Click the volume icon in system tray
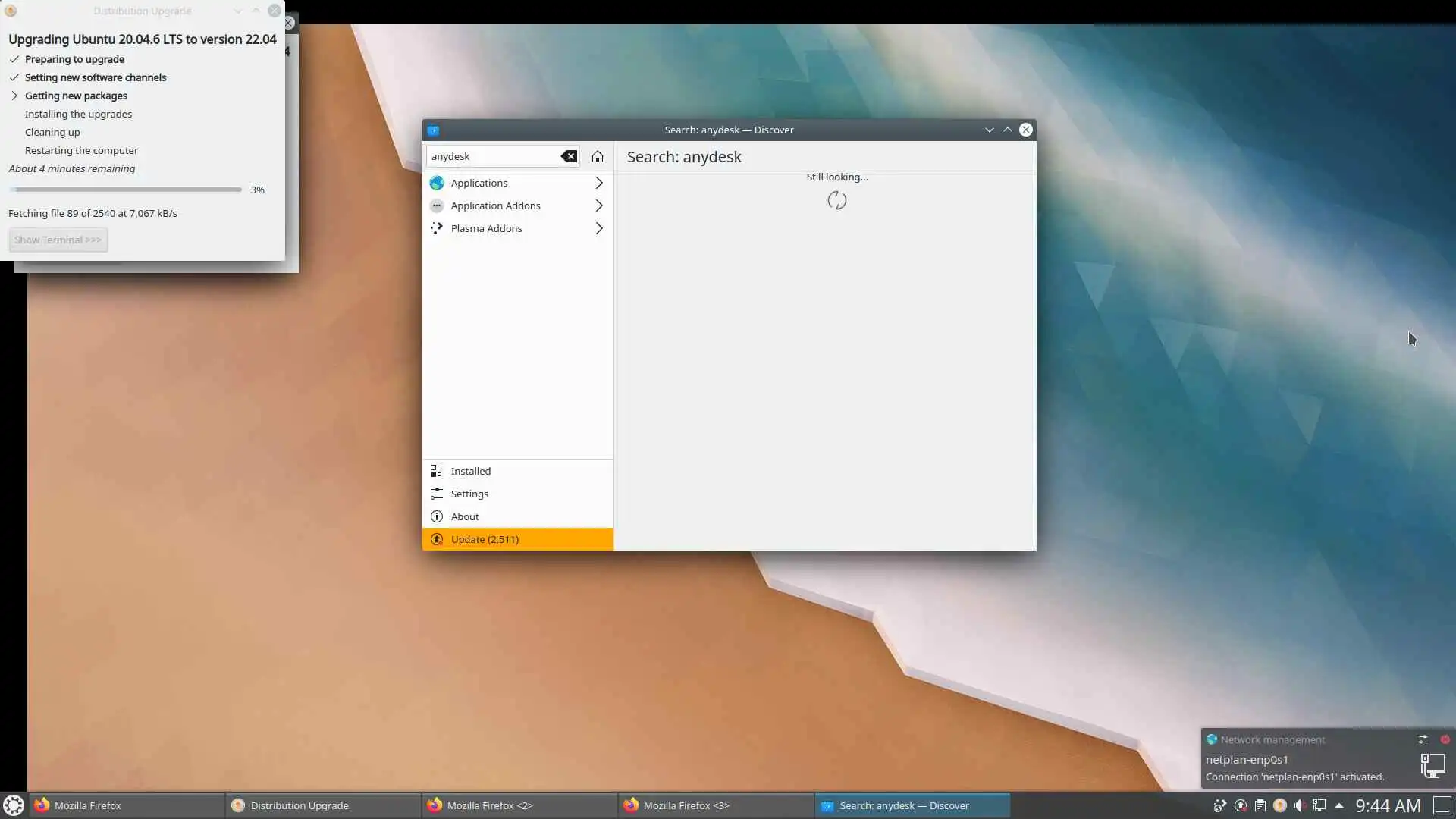This screenshot has height=819, width=1456. click(x=1299, y=805)
